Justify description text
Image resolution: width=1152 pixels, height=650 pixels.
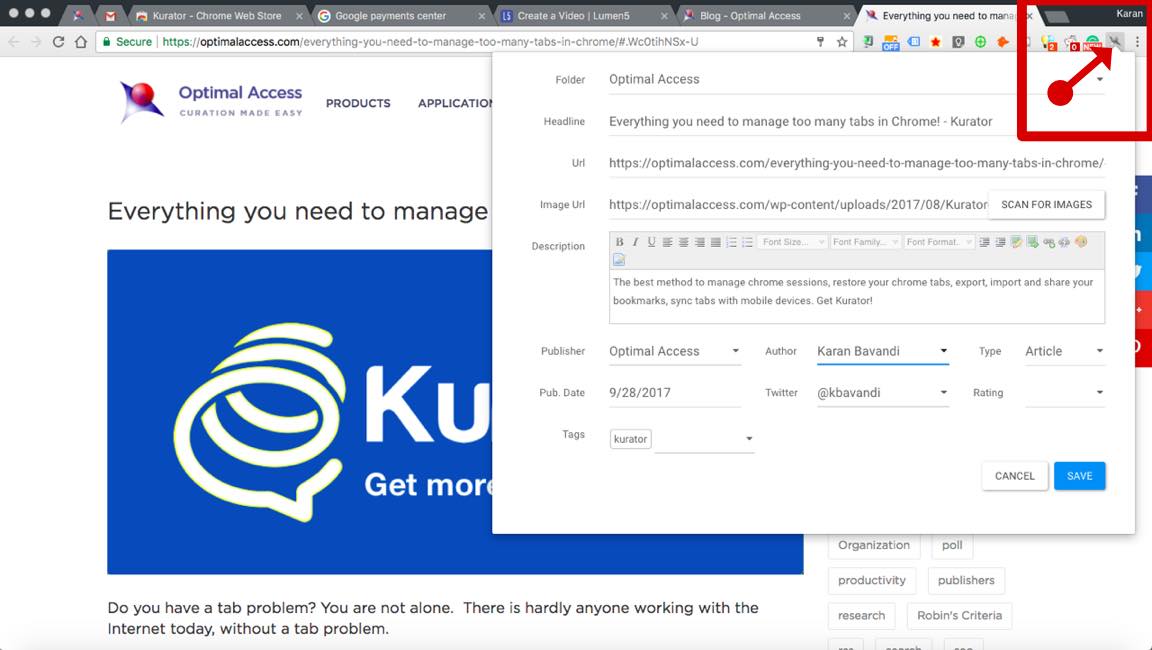tap(716, 242)
